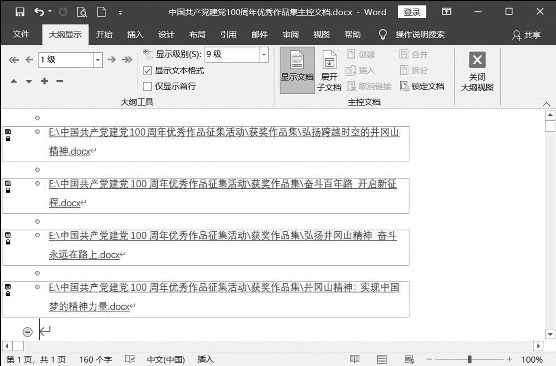Click subdocument icon beside 弘扬跨越时空的井冈山 link
This screenshot has width=556, height=366.
coord(8,132)
